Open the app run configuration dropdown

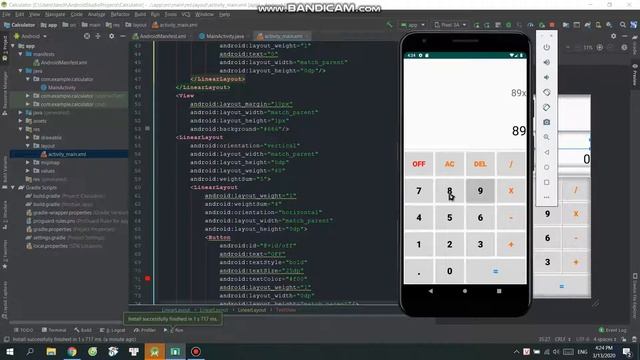(x=413, y=25)
